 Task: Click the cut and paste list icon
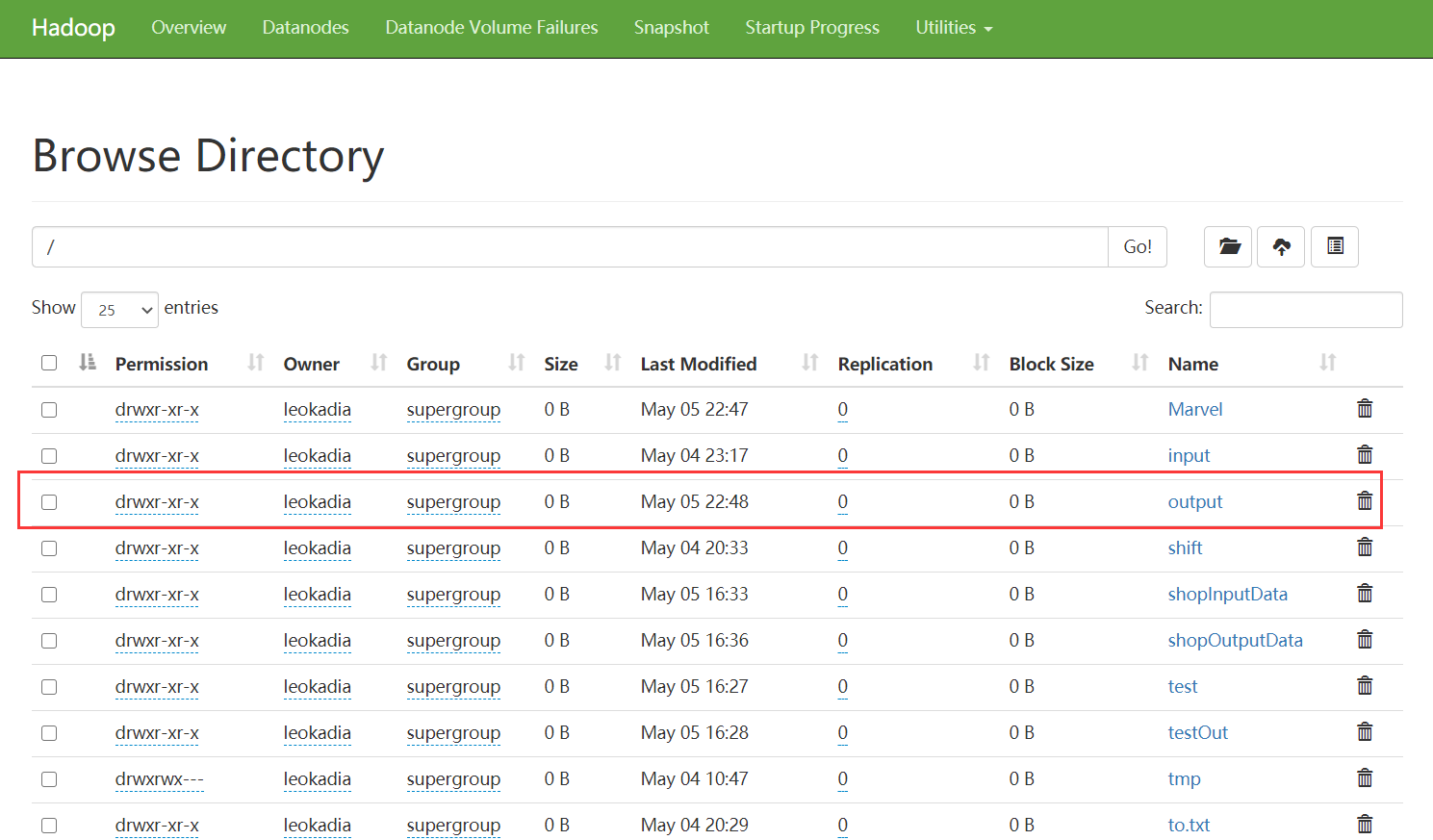pyautogui.click(x=1335, y=246)
